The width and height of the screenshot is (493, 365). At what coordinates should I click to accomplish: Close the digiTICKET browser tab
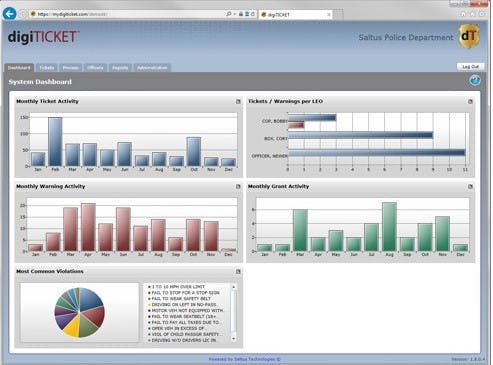pyautogui.click(x=329, y=15)
